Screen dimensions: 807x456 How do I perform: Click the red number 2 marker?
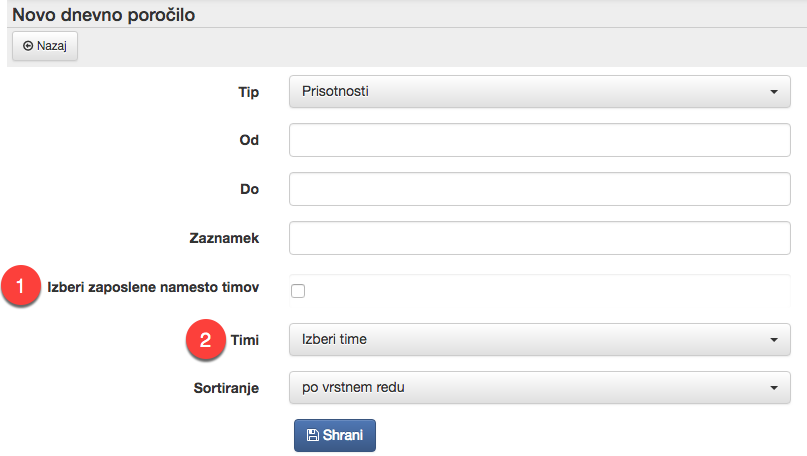click(x=205, y=339)
